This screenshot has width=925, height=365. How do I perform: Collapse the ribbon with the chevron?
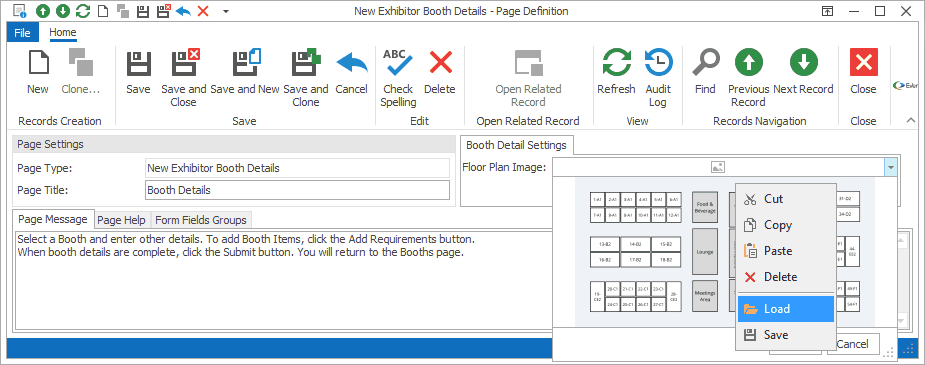click(910, 121)
